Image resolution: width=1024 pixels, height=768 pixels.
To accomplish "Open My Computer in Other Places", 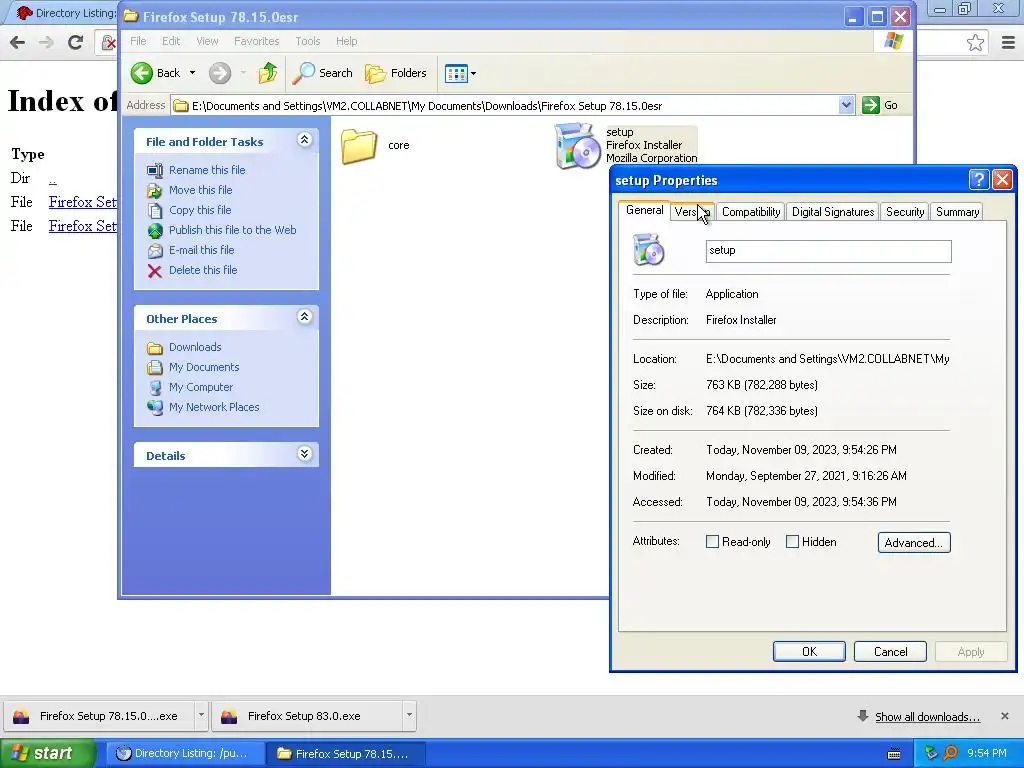I will click(200, 387).
